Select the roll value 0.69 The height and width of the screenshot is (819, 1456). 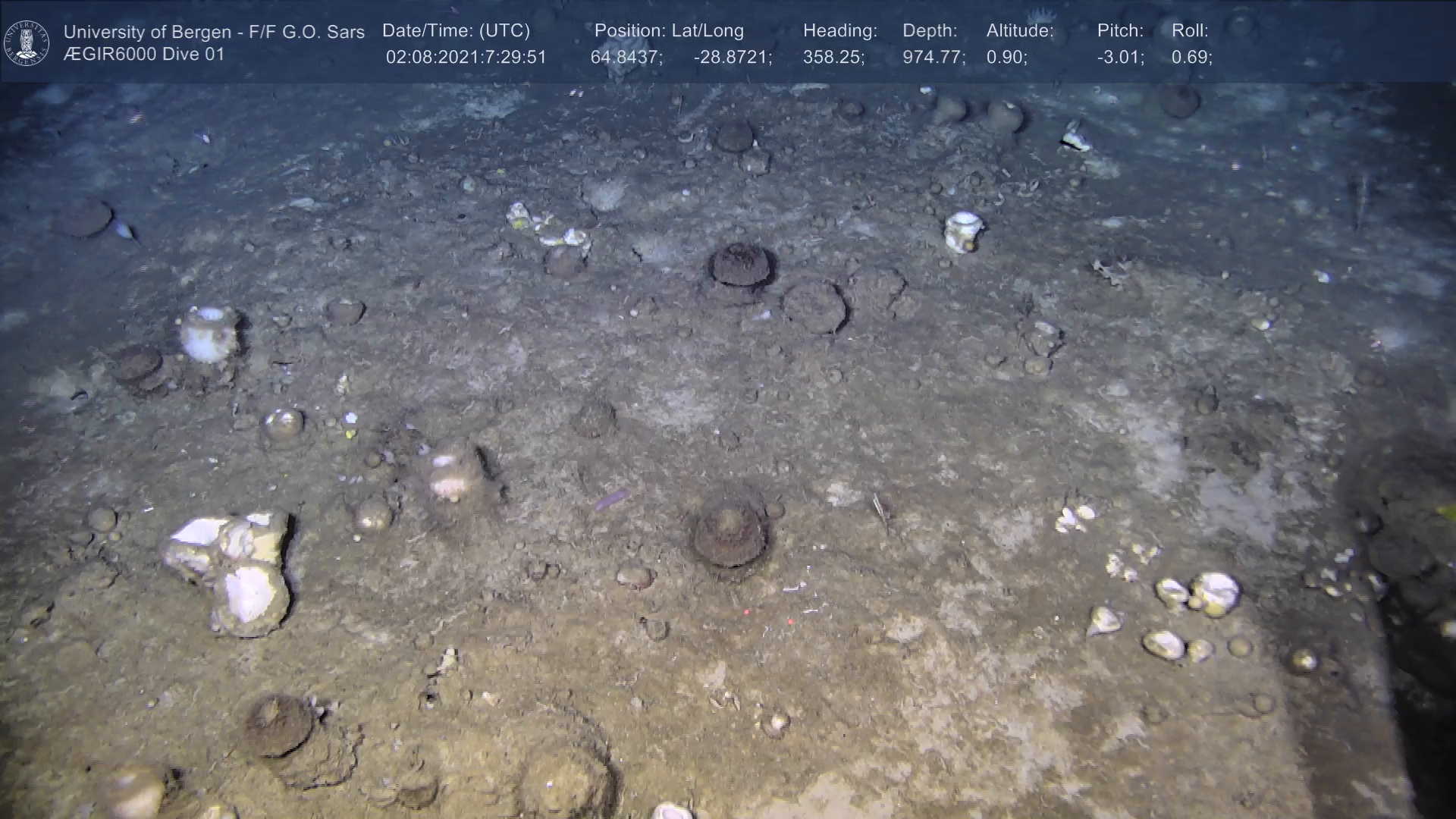tap(1191, 58)
